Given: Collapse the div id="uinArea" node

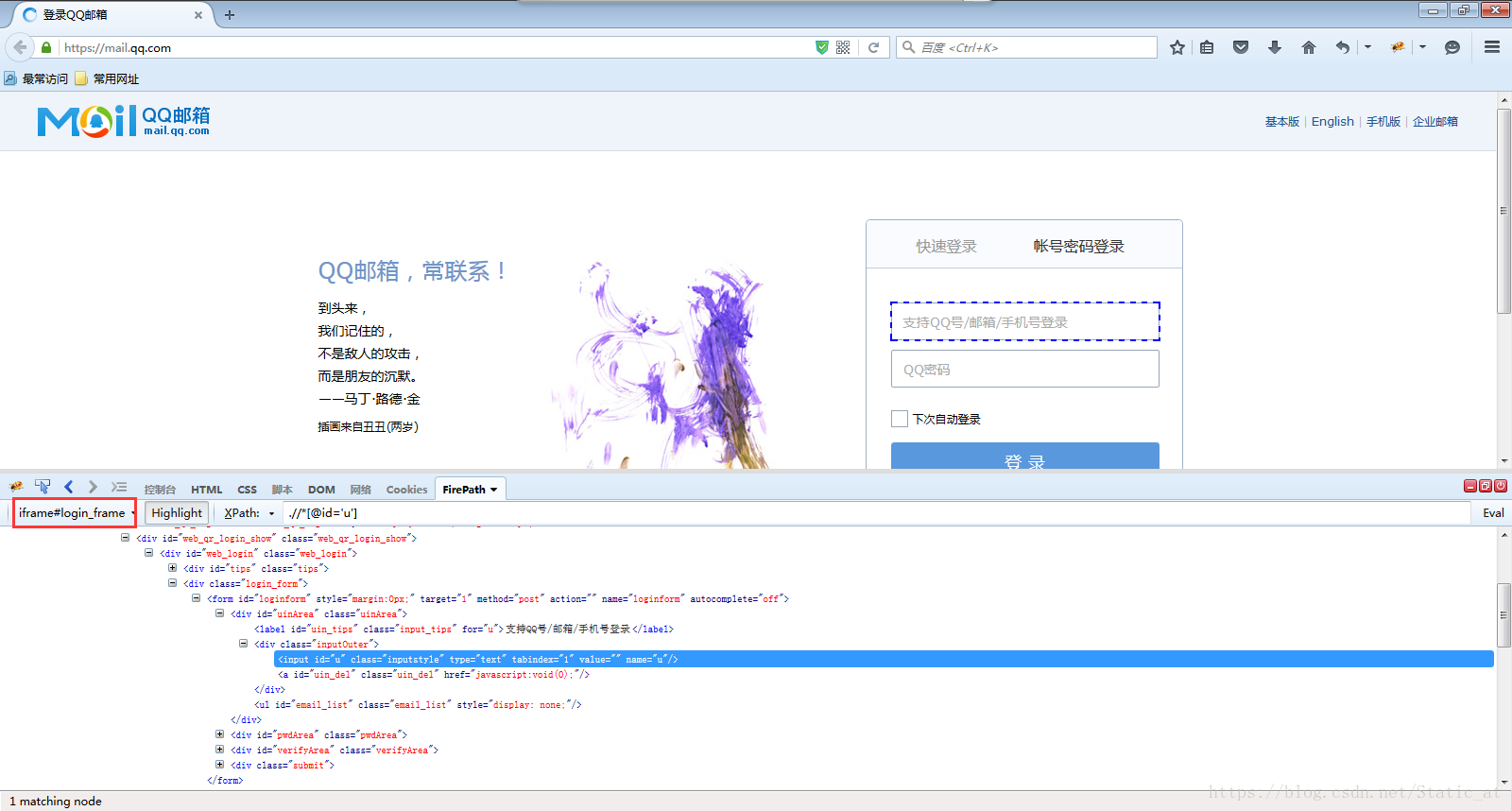Looking at the screenshot, I should (219, 613).
